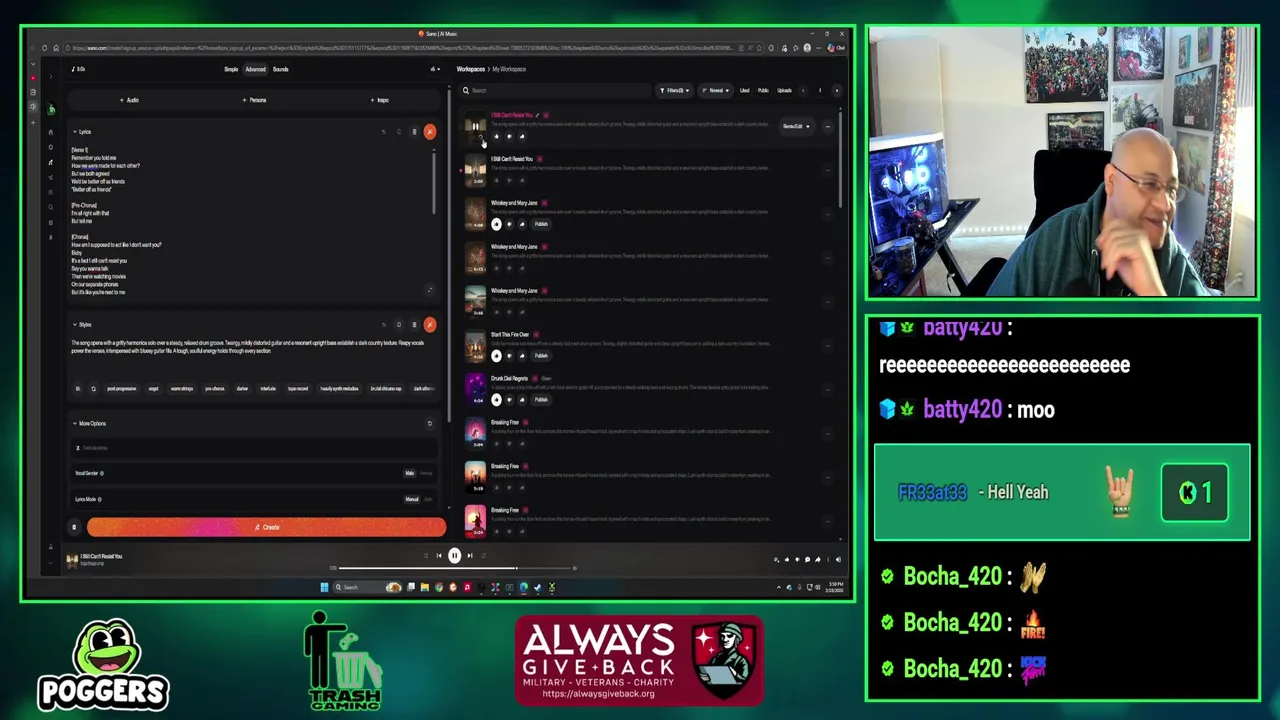Screen dimensions: 1280x720
Task: Click the Lyrics undo arrow icon
Action: tap(383, 132)
